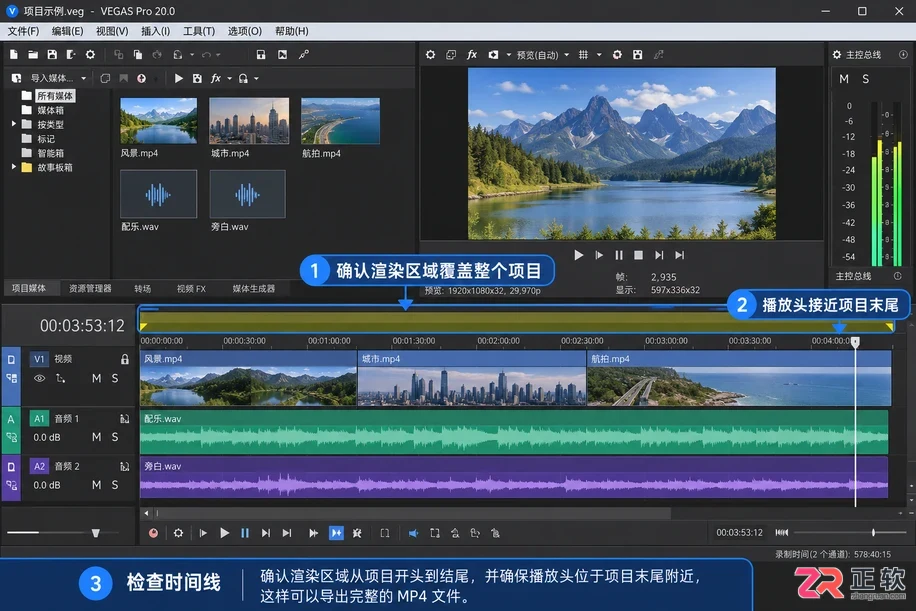Image resolution: width=916 pixels, height=611 pixels.
Task: Select the 媒体箱 folder
Action: 50,110
